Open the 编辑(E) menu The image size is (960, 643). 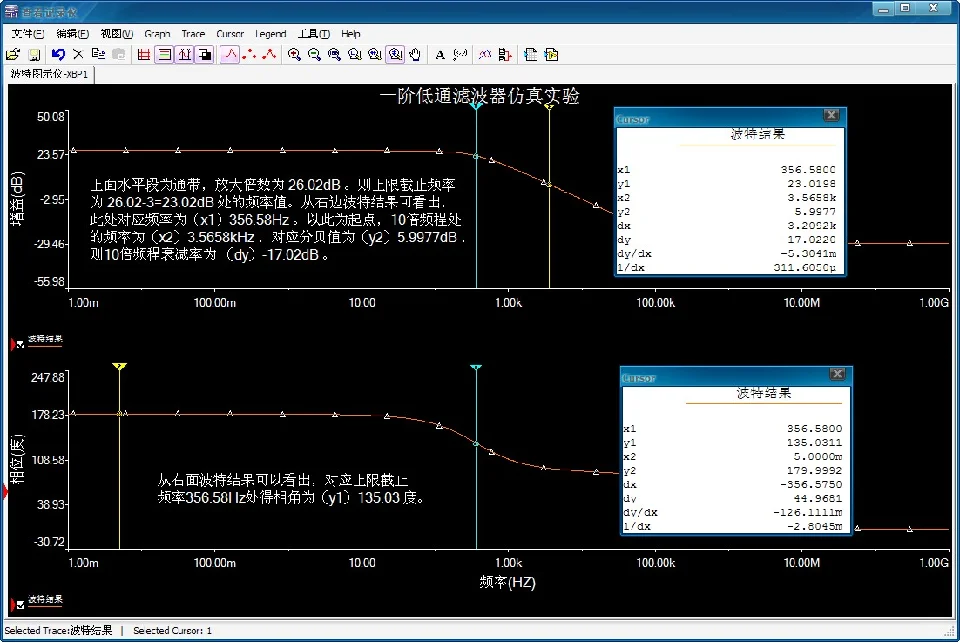(x=72, y=34)
